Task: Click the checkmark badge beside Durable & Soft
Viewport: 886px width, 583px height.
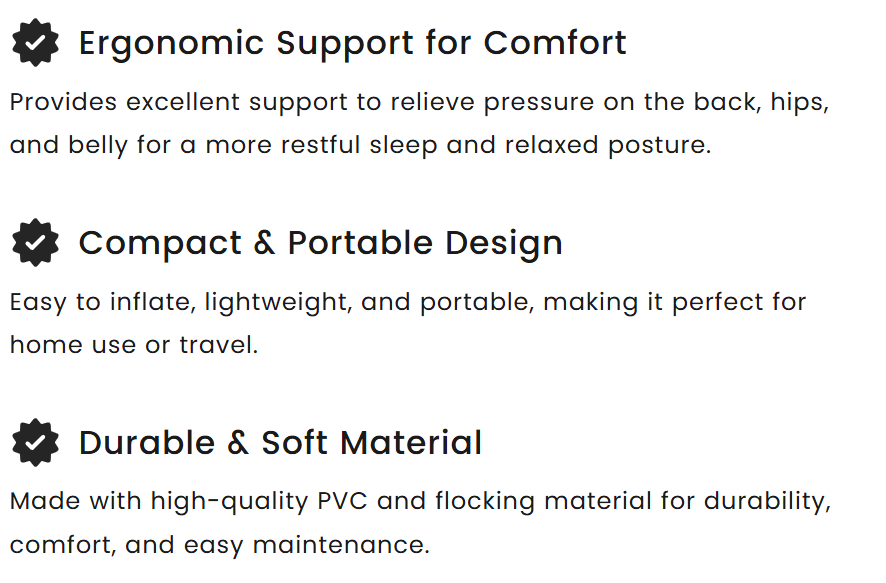Action: [x=35, y=442]
